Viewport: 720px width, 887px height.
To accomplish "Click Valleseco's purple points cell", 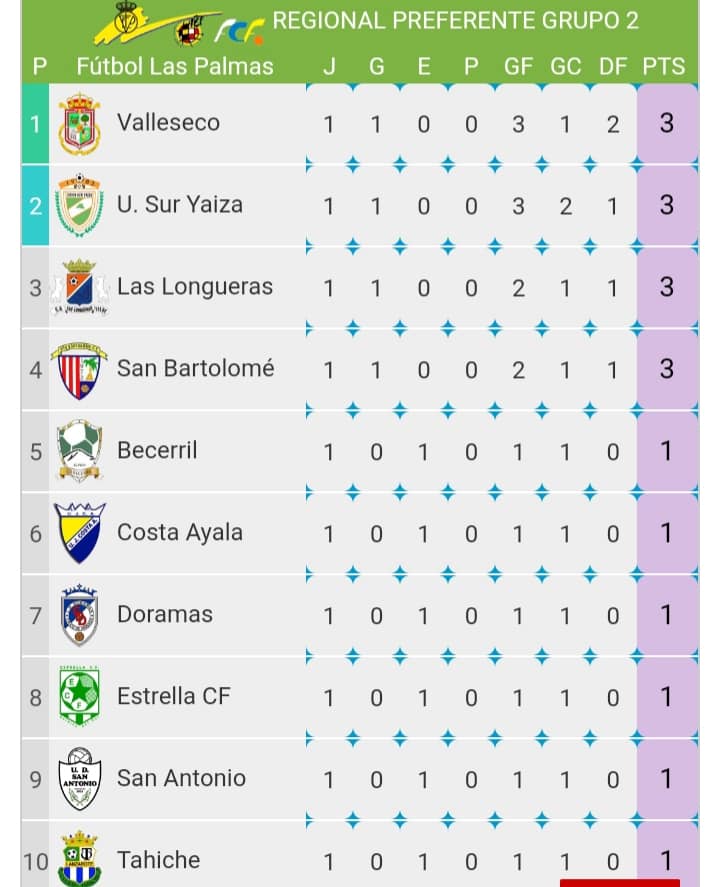I will [667, 124].
